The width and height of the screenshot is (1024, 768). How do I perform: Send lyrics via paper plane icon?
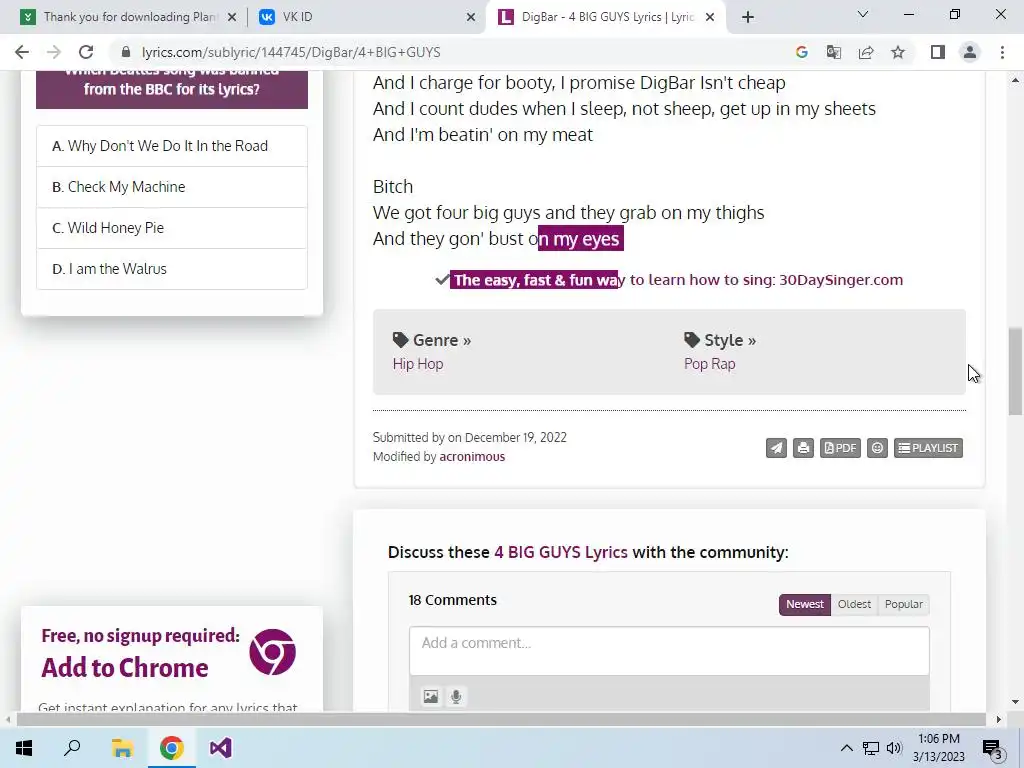click(776, 448)
